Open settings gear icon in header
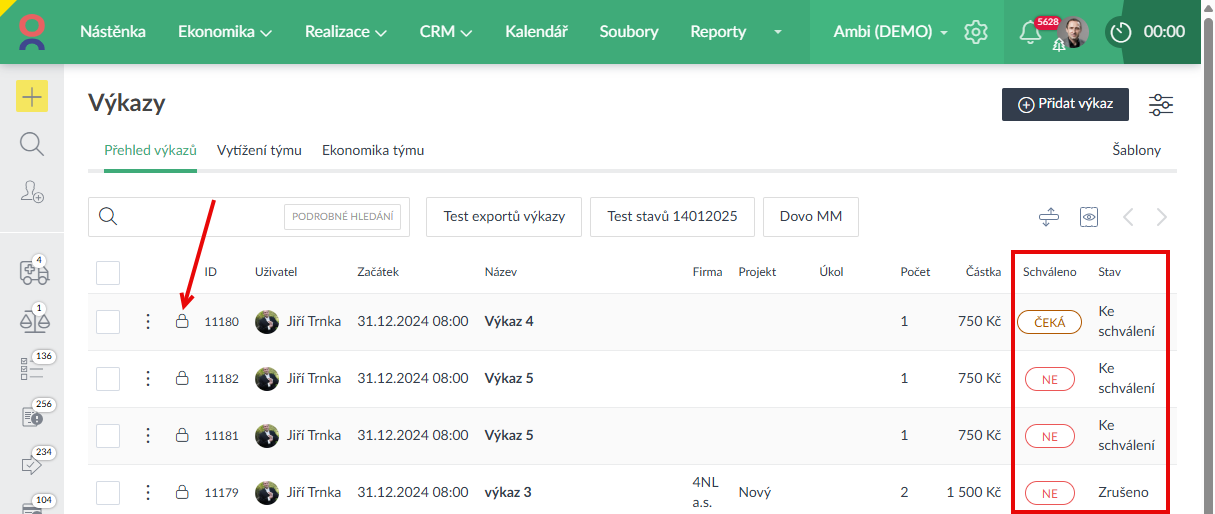The width and height of the screenshot is (1215, 514). tap(975, 32)
